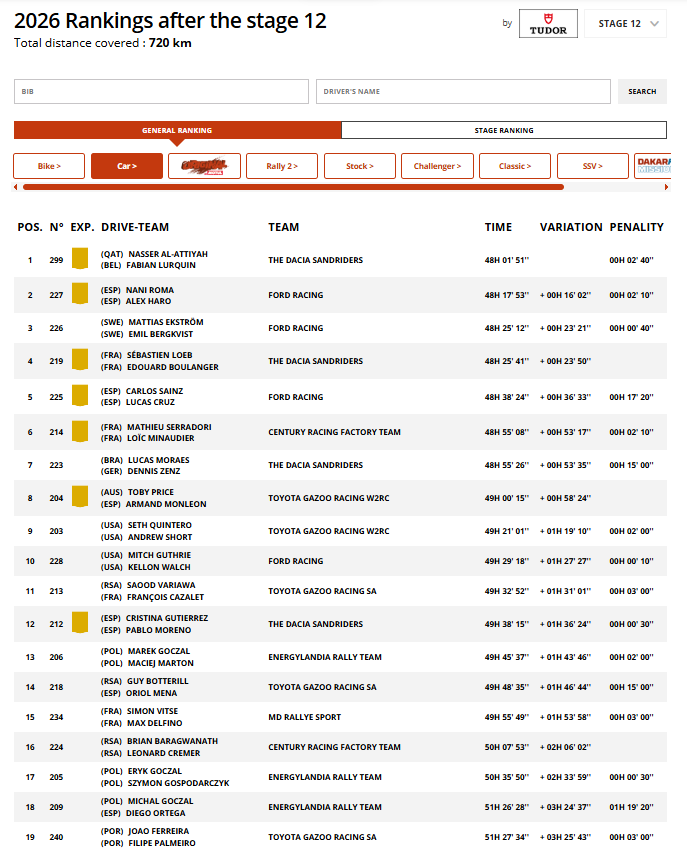Focus the BIB input field

coord(161,92)
